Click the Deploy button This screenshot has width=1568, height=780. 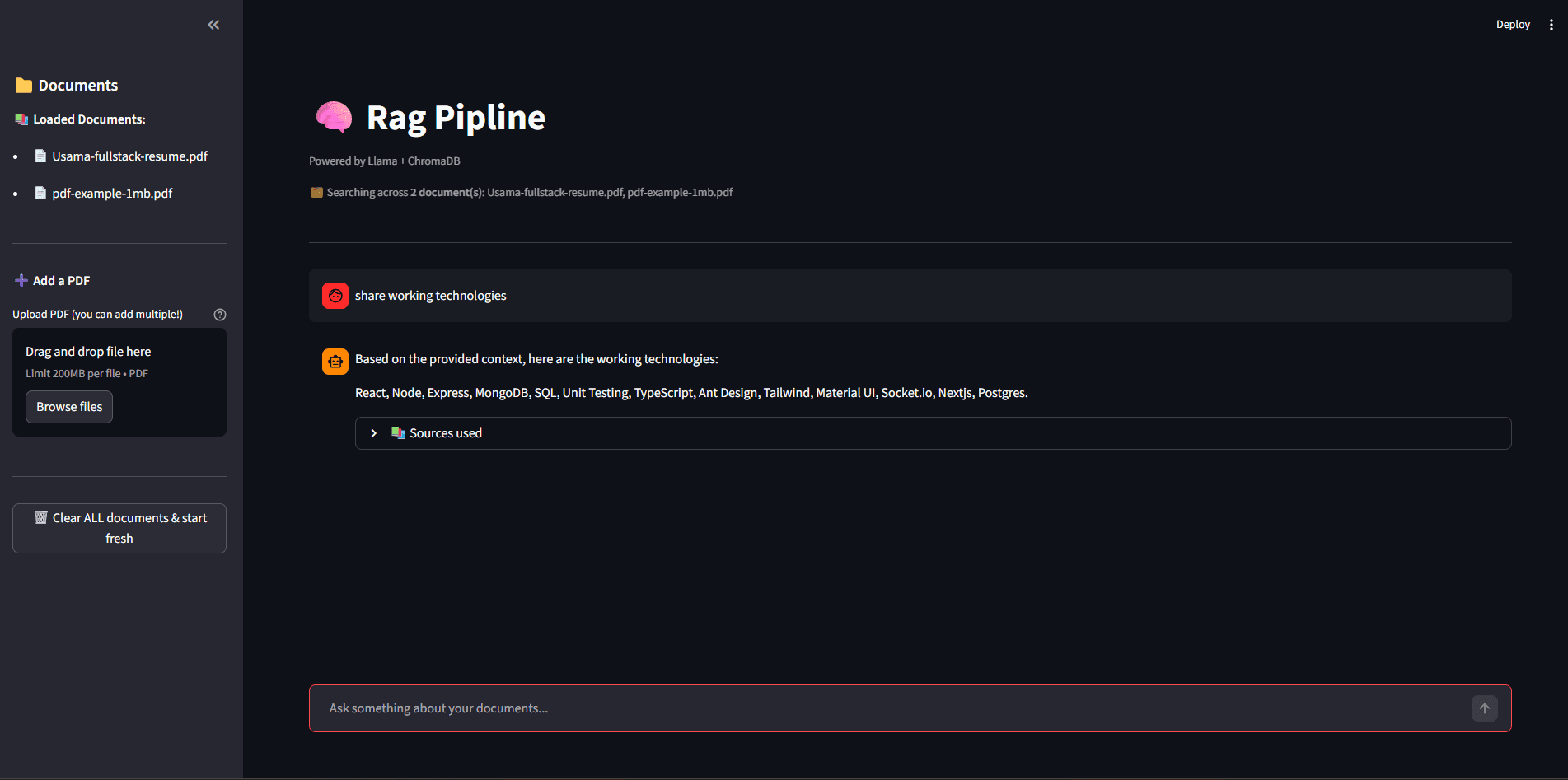1513,25
